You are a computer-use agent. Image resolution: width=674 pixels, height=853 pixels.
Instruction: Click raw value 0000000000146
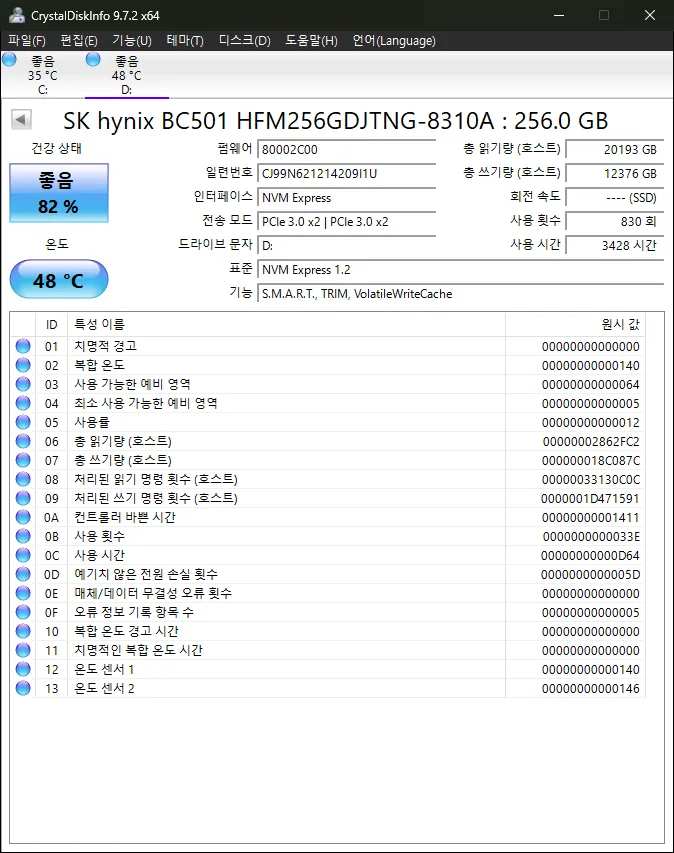tap(591, 688)
